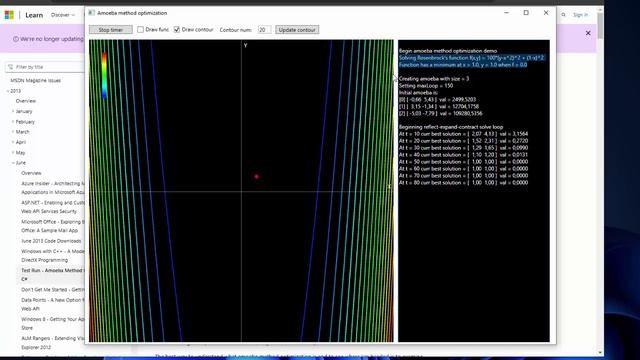The width and height of the screenshot is (640, 360).
Task: Click the rainbow color scale legend
Action: point(104,76)
